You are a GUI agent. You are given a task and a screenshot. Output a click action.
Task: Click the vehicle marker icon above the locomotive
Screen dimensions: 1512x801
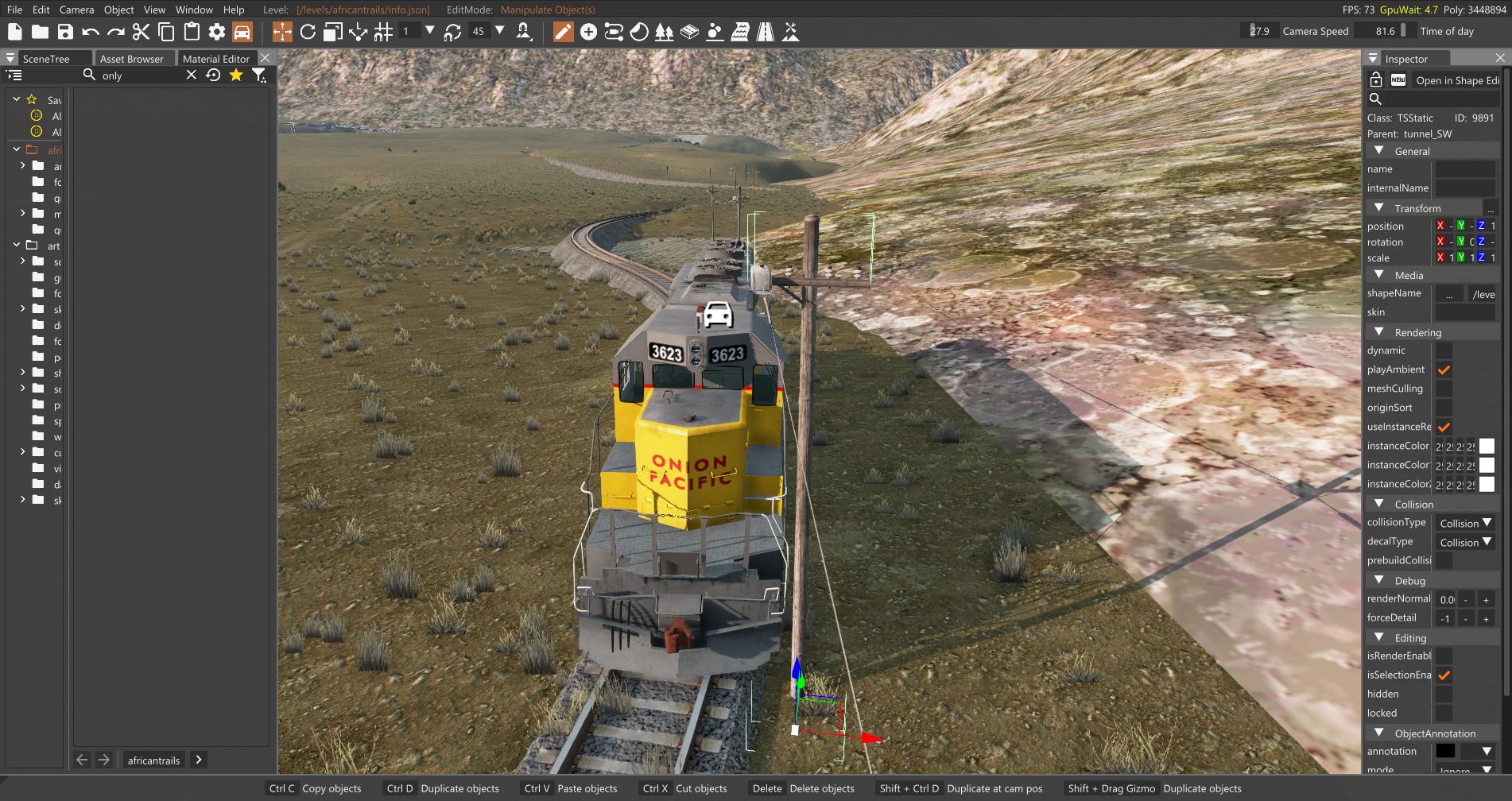pyautogui.click(x=718, y=314)
